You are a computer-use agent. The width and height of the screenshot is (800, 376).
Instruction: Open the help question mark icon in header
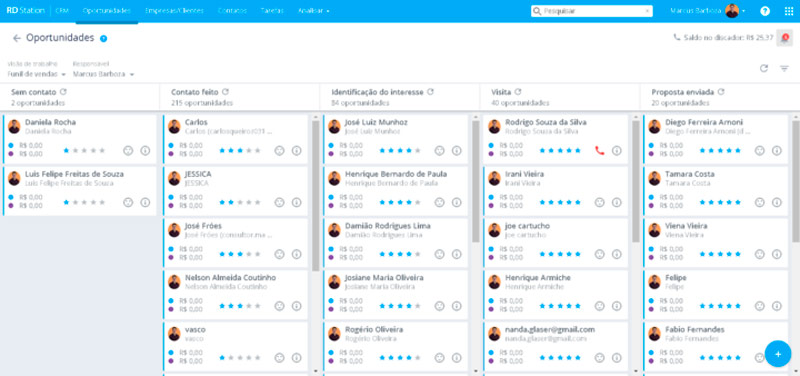click(765, 11)
